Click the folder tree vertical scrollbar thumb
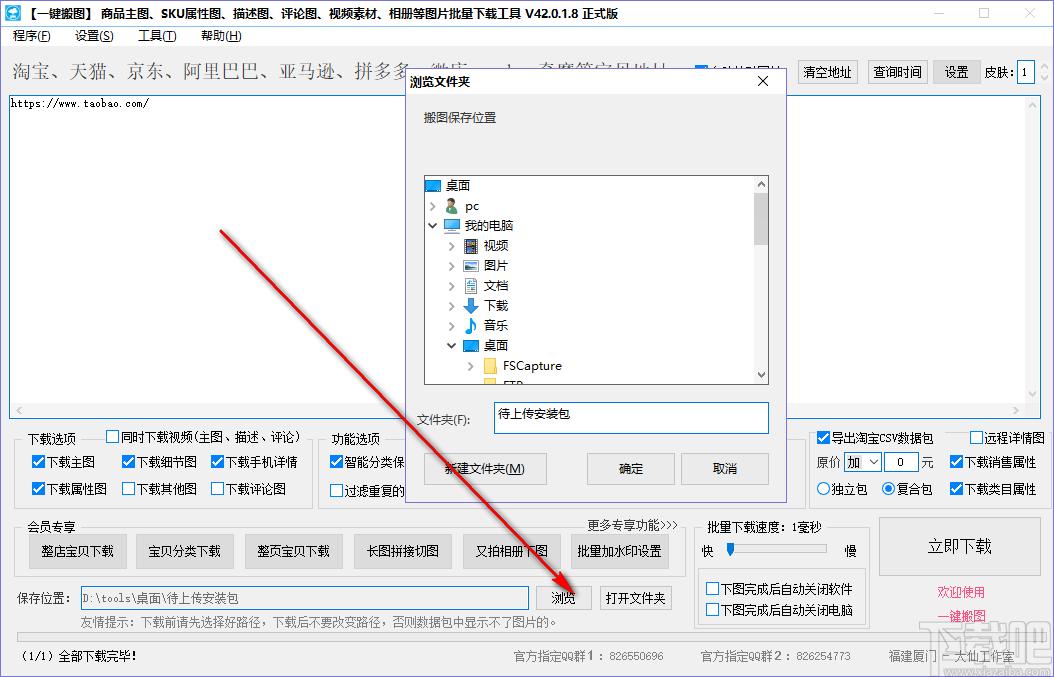This screenshot has height=677, width=1054. click(761, 219)
